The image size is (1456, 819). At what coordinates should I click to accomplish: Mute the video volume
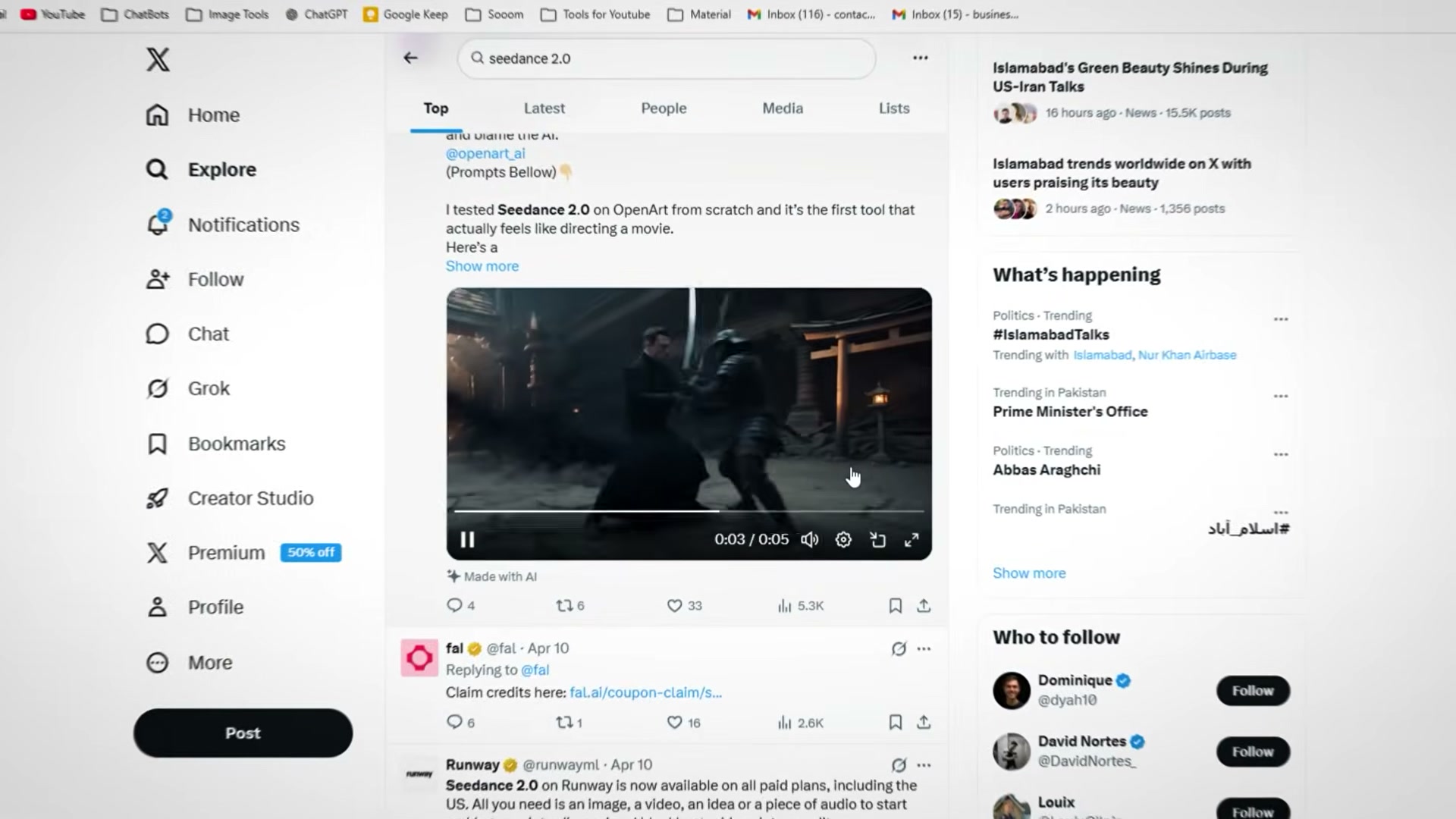tap(809, 539)
